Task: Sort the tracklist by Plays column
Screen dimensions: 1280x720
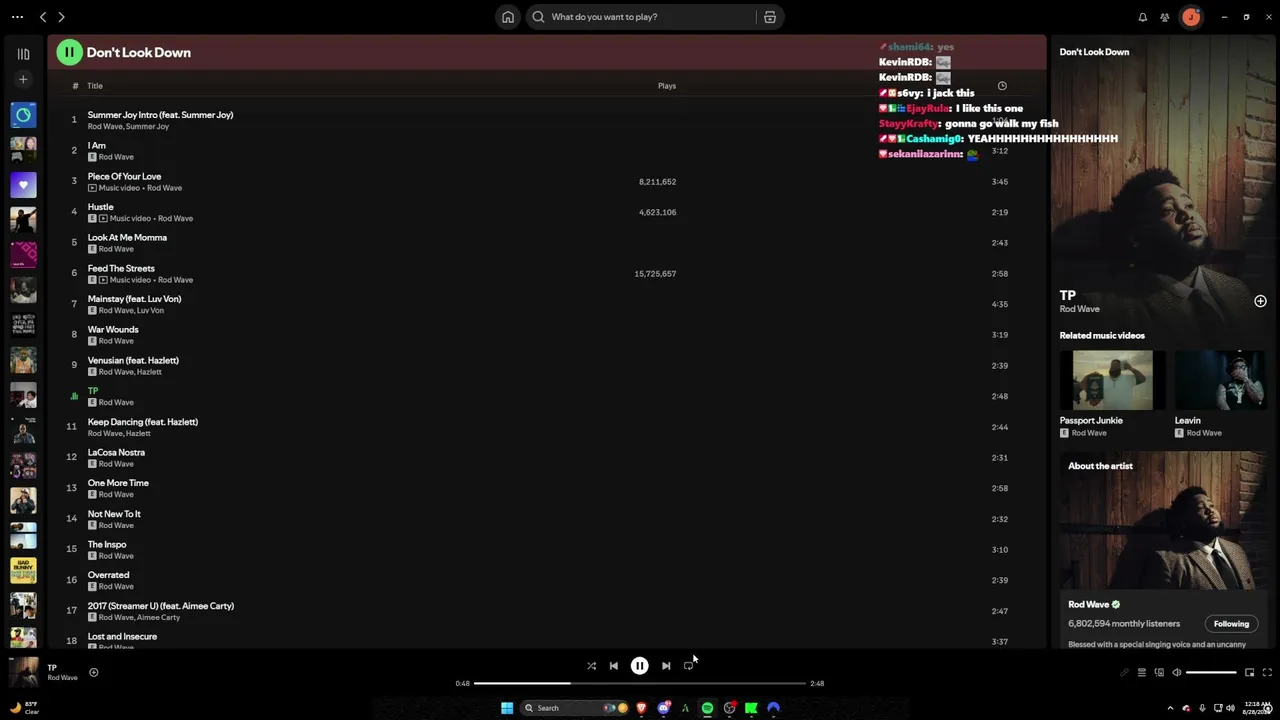Action: (667, 86)
